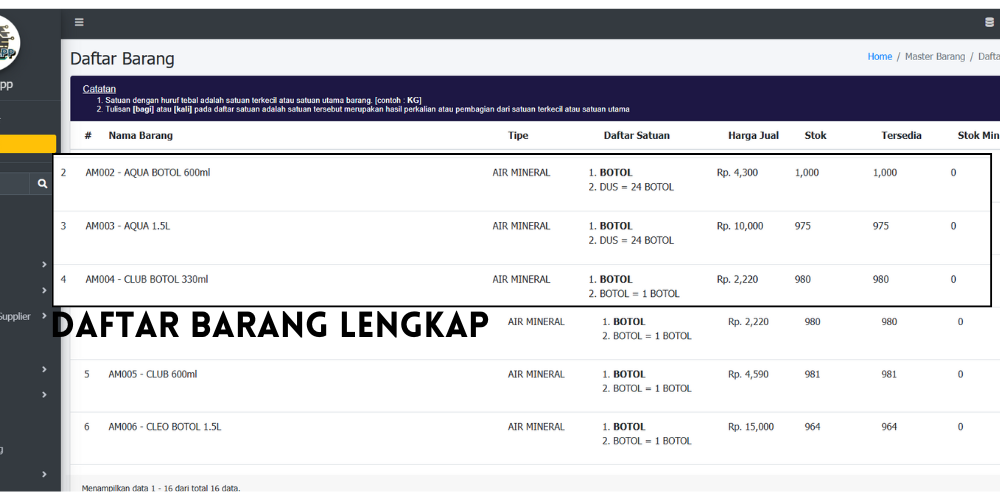The height and width of the screenshot is (500, 1000).
Task: Toggle the sidebar with the hamburger icon
Action: point(79,23)
